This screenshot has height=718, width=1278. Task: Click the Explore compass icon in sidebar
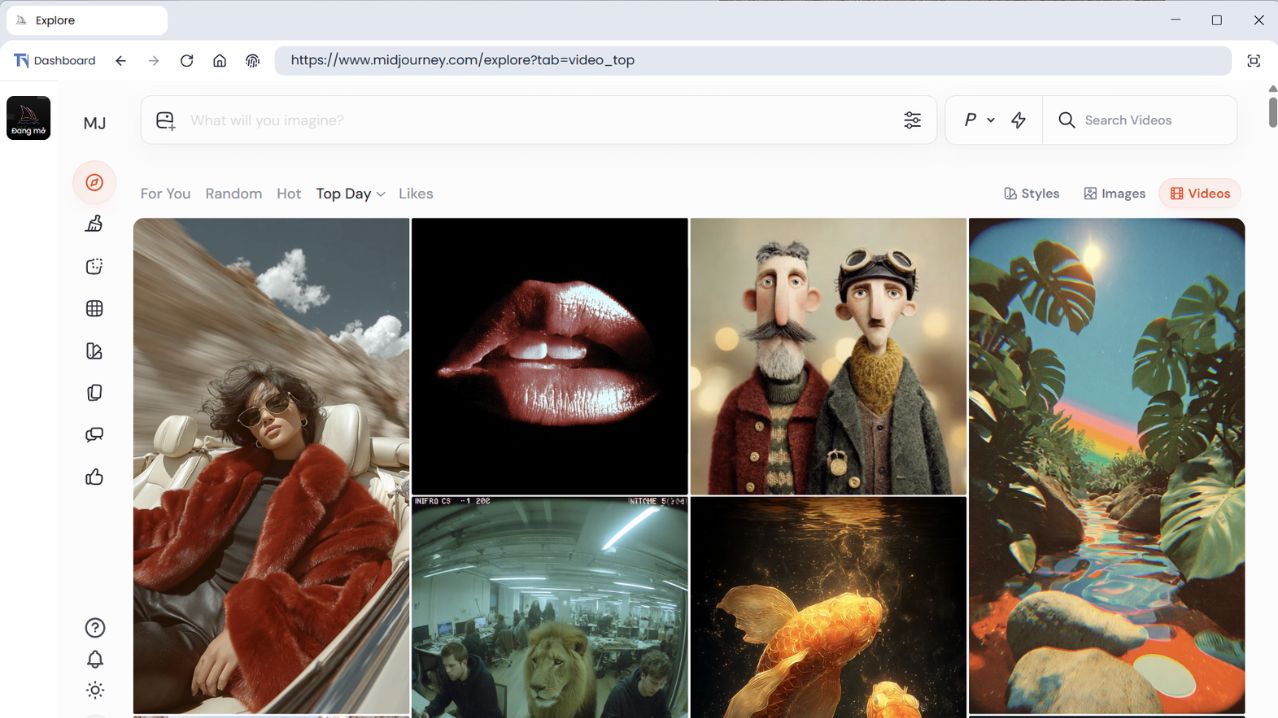click(x=94, y=183)
